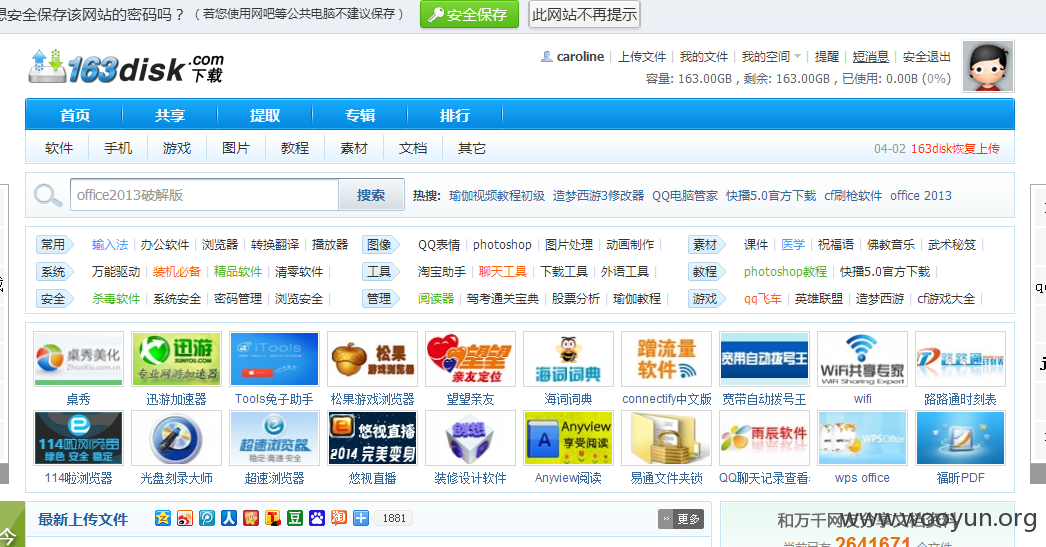Switch to 提取 tab
The width and height of the screenshot is (1046, 547).
[x=265, y=115]
